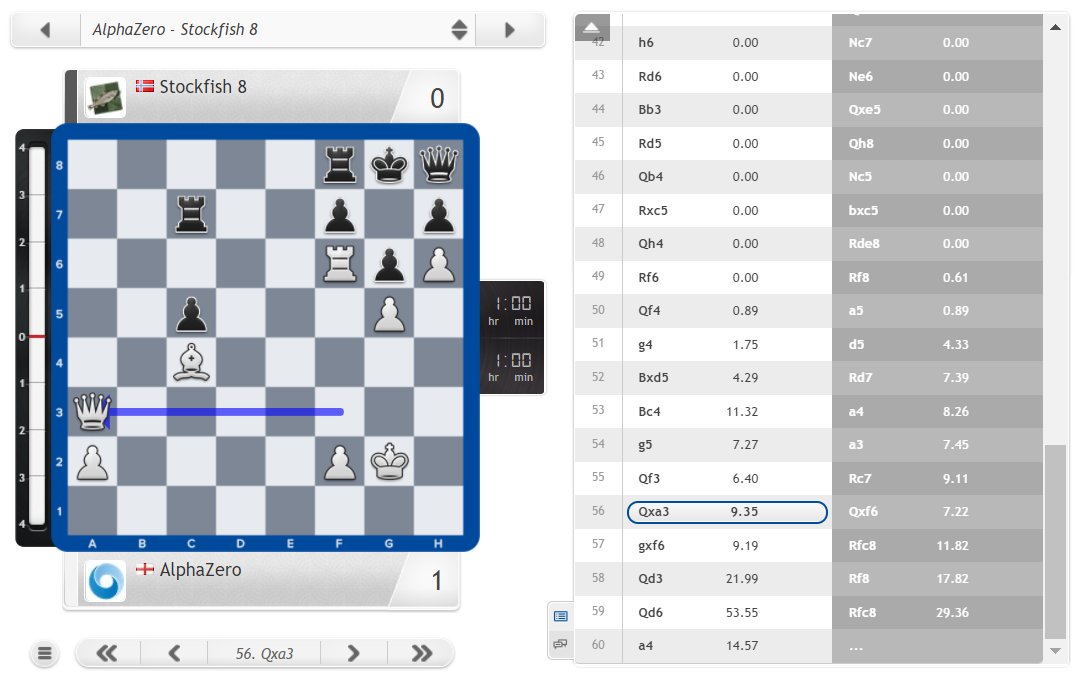1076x676 pixels.
Task: Select the black queen on h8
Action: pyautogui.click(x=438, y=165)
